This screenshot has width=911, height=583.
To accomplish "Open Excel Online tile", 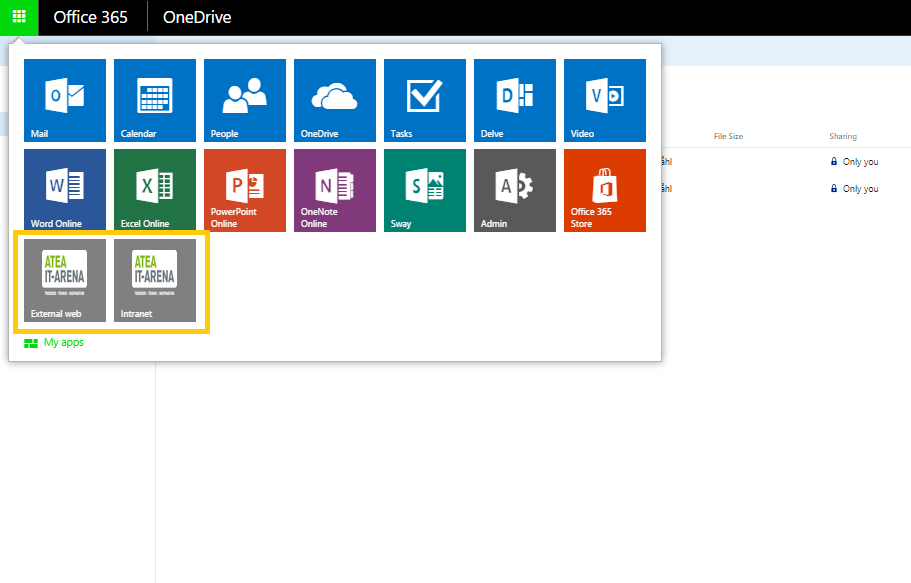I will 155,190.
